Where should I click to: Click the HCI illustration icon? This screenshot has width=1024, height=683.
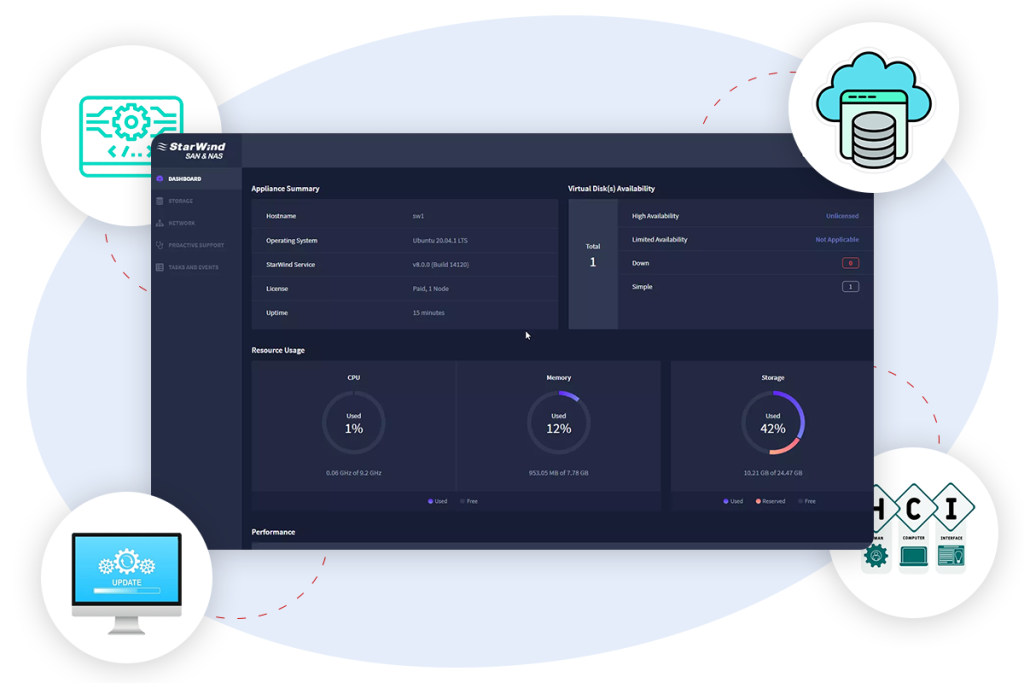pyautogui.click(x=914, y=531)
